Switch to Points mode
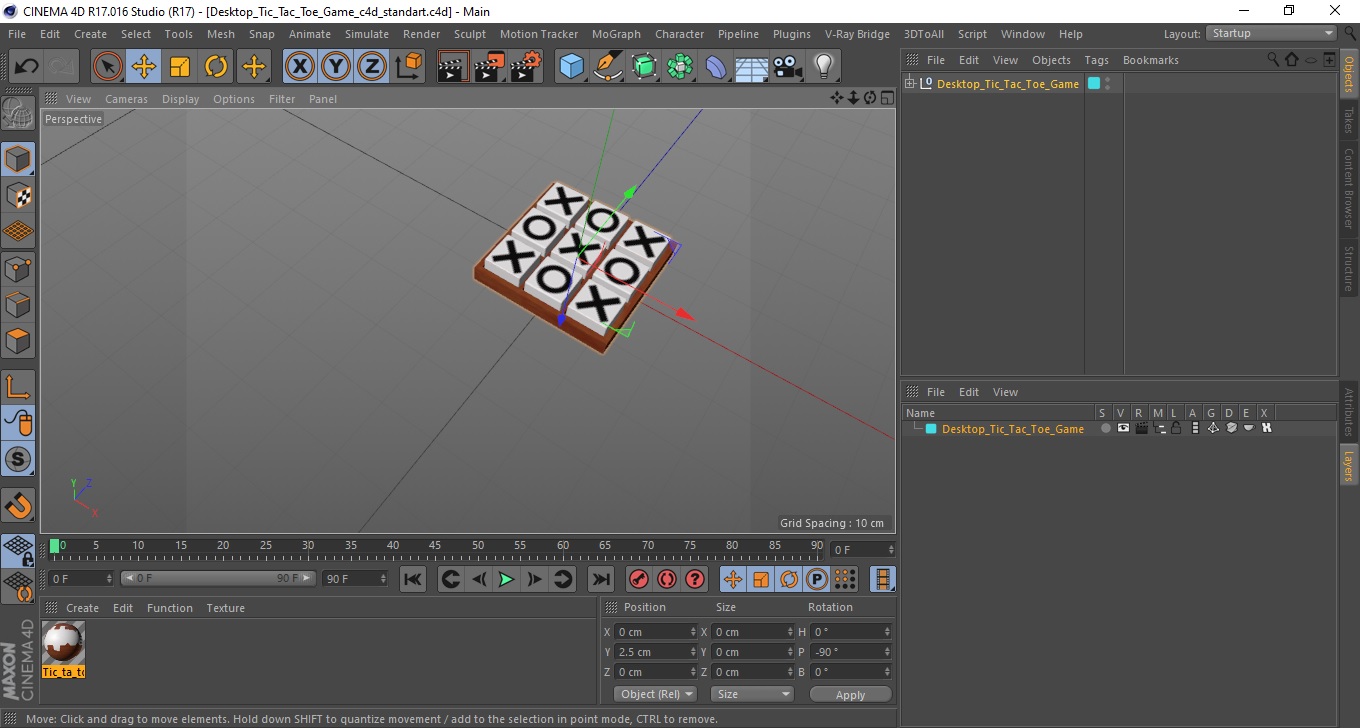Image resolution: width=1360 pixels, height=728 pixels. point(18,268)
